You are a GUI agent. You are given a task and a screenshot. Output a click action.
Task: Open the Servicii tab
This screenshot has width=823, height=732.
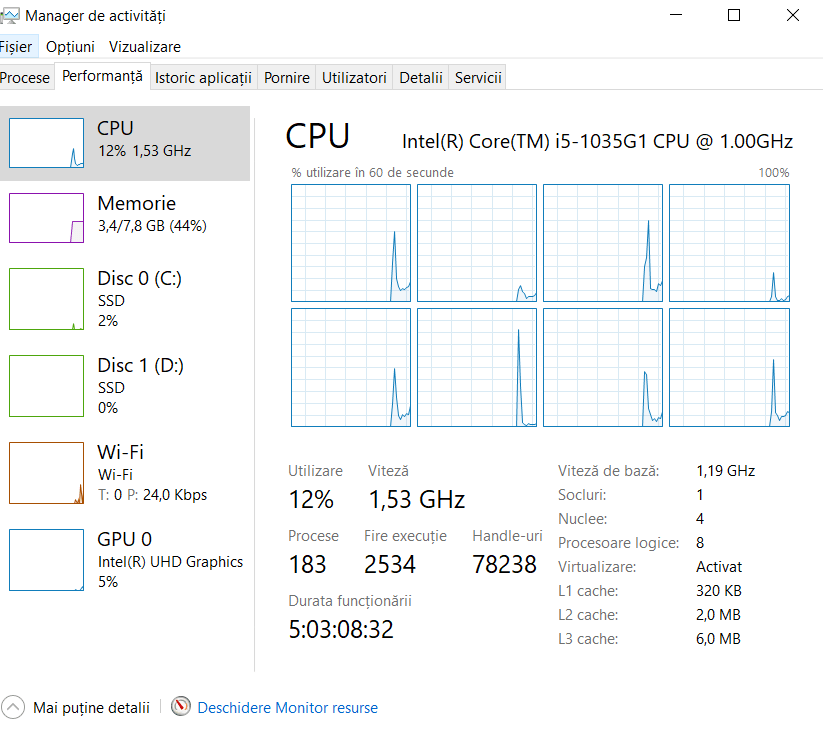[x=478, y=78]
